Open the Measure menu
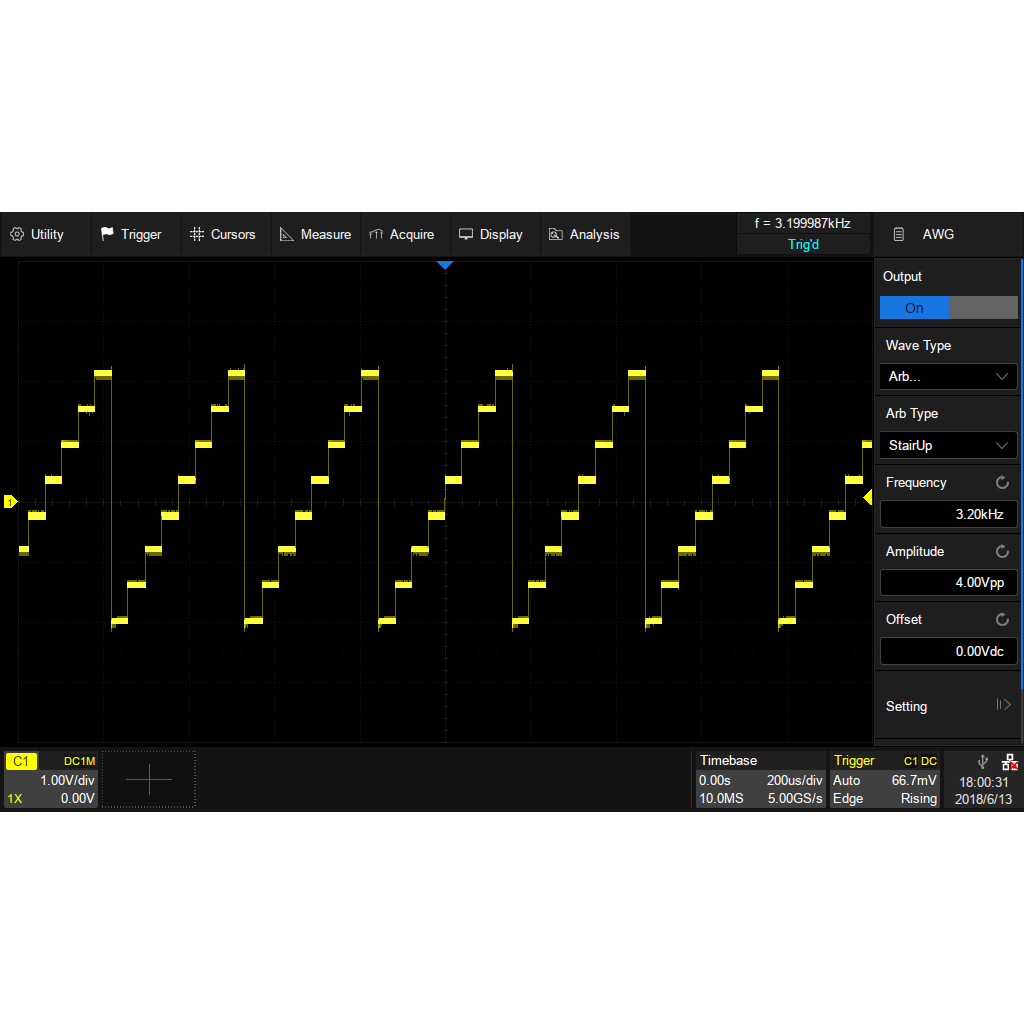This screenshot has width=1024, height=1024. 315,235
